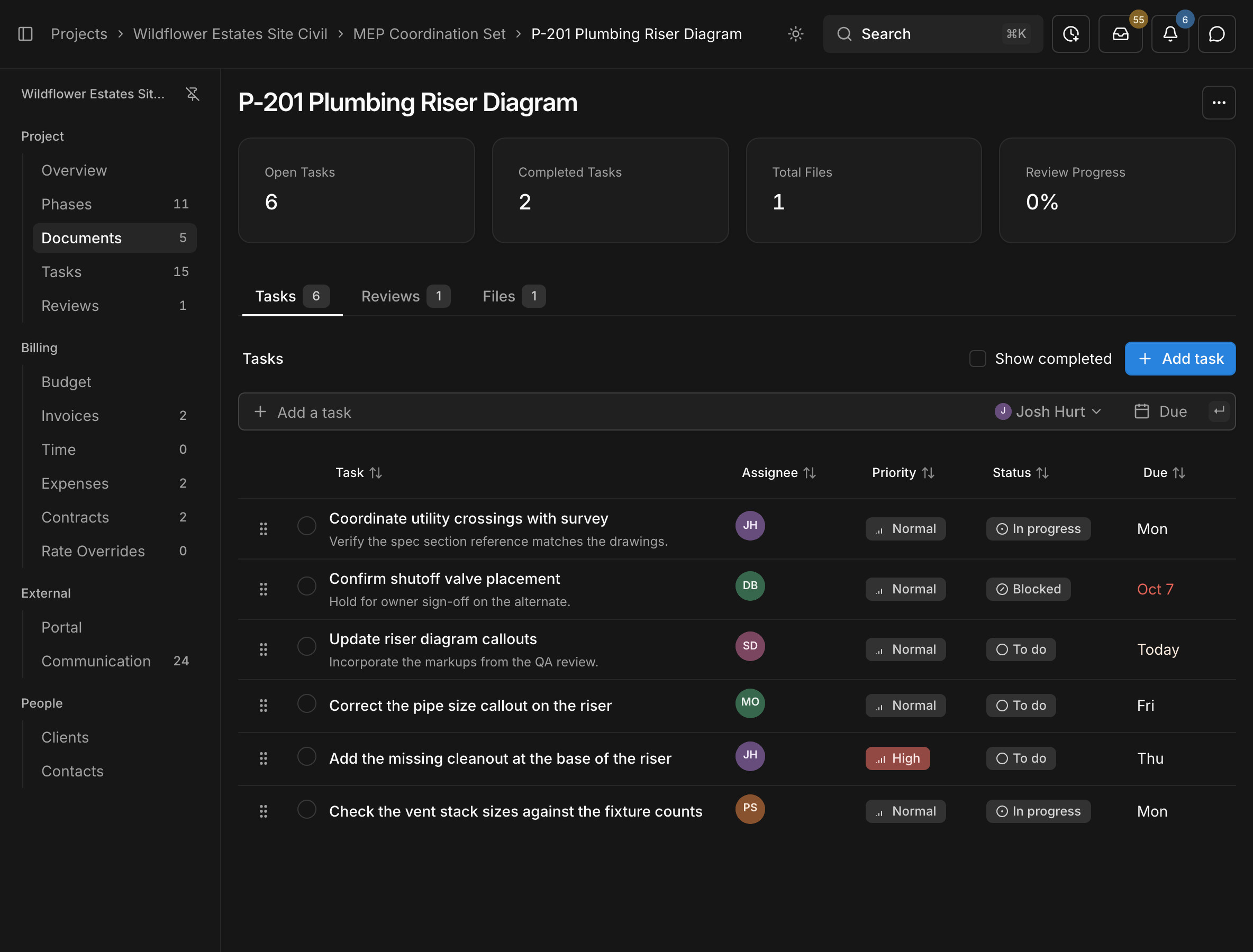
Task: Sort by Priority column
Action: tap(903, 473)
